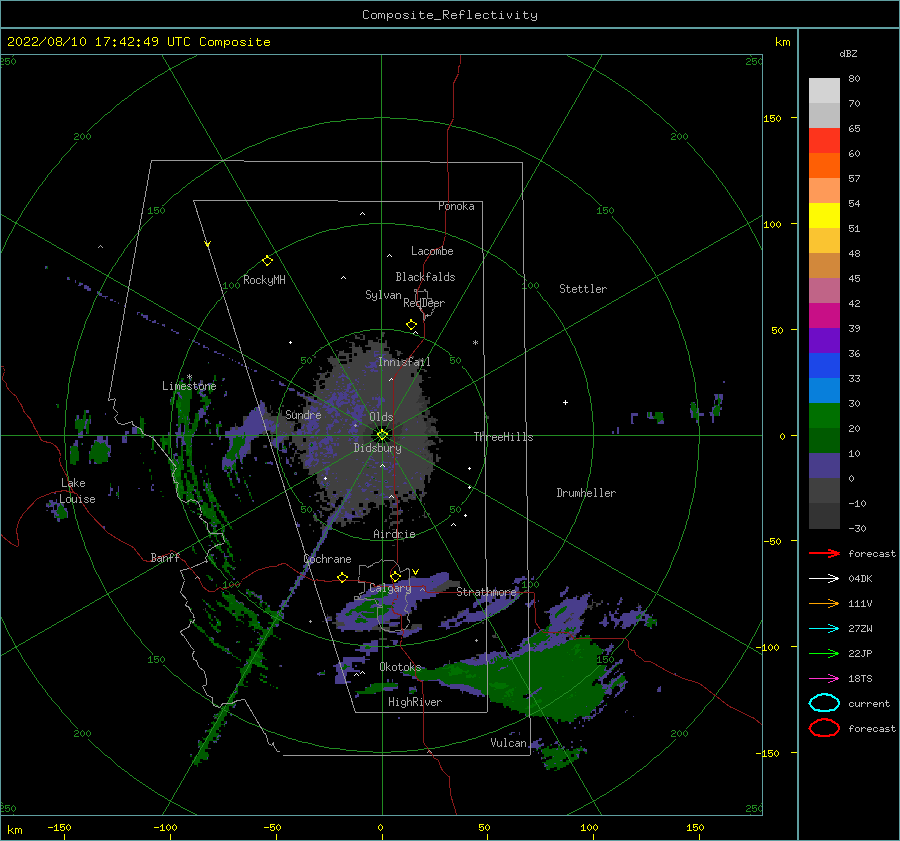Select the bright yellow 51–54 dBZ swatch
Viewport: 900px width, 841px height.
[x=824, y=216]
